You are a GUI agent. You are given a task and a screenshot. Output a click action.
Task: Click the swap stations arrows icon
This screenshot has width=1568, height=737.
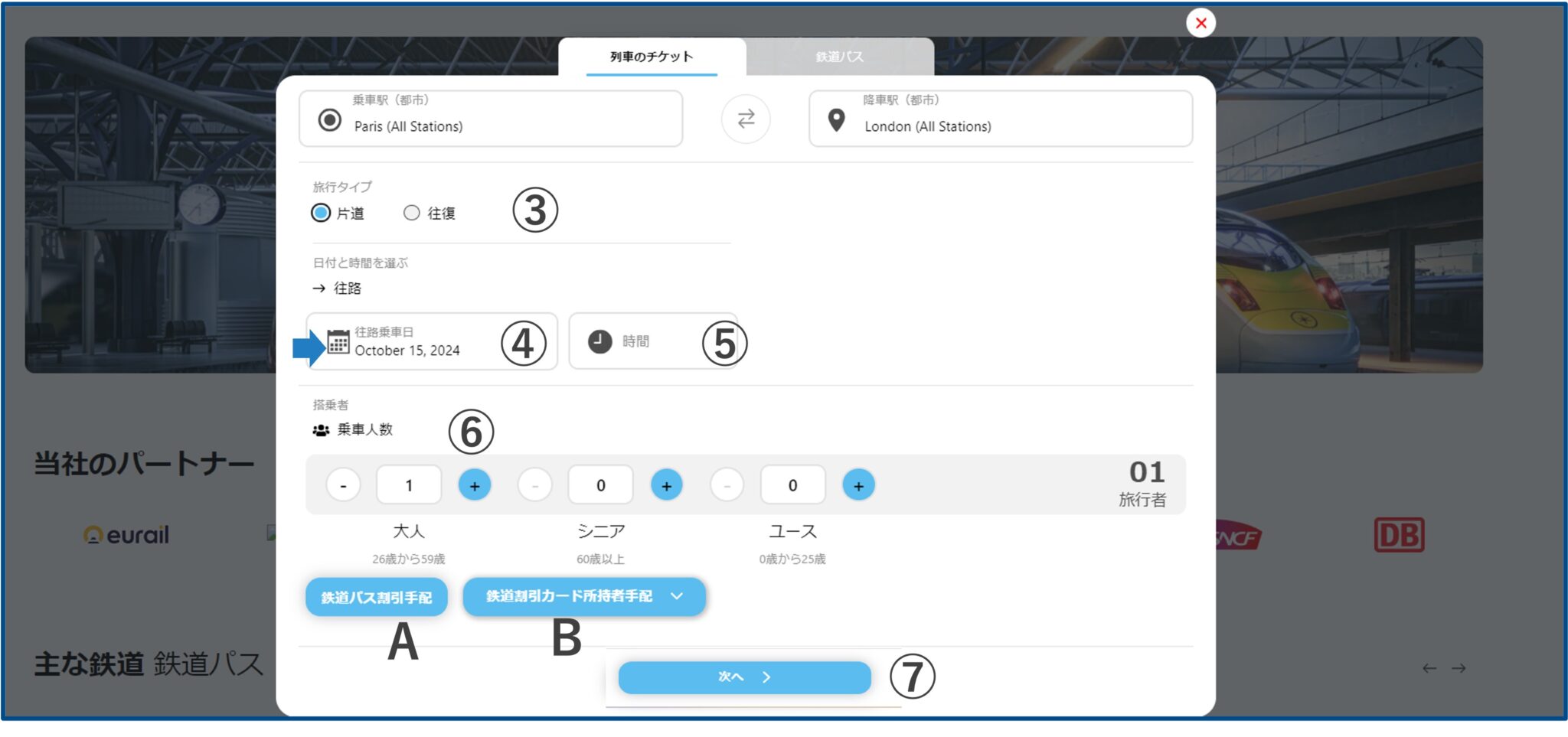(x=746, y=119)
